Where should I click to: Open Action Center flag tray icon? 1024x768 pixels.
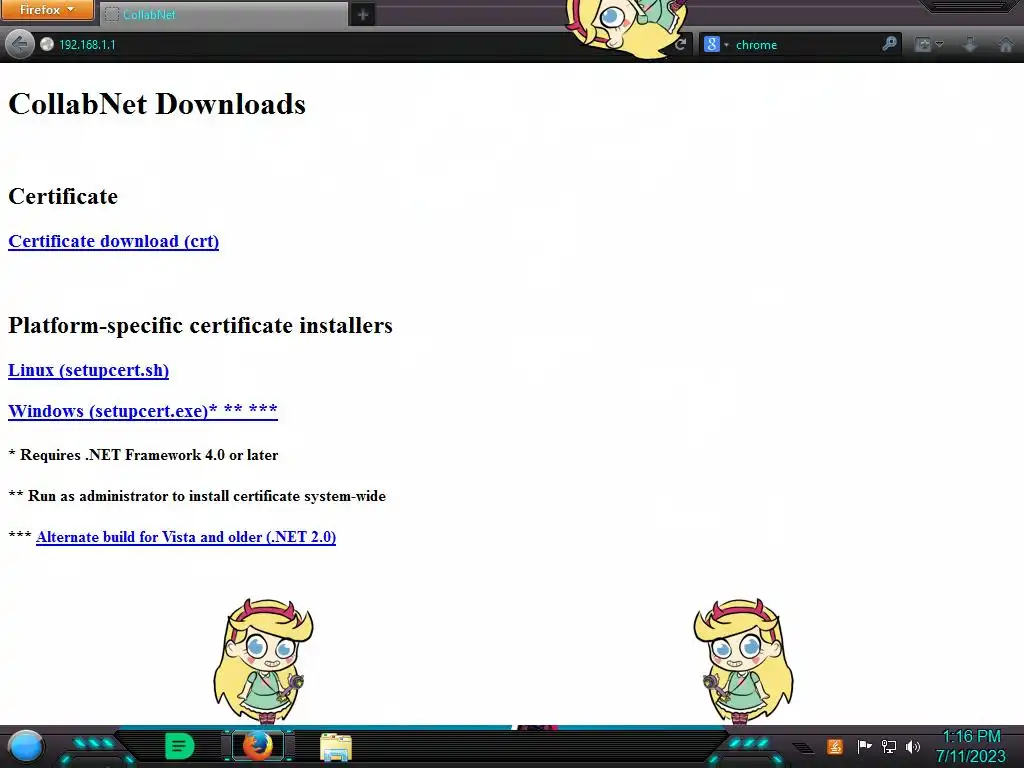[x=864, y=746]
